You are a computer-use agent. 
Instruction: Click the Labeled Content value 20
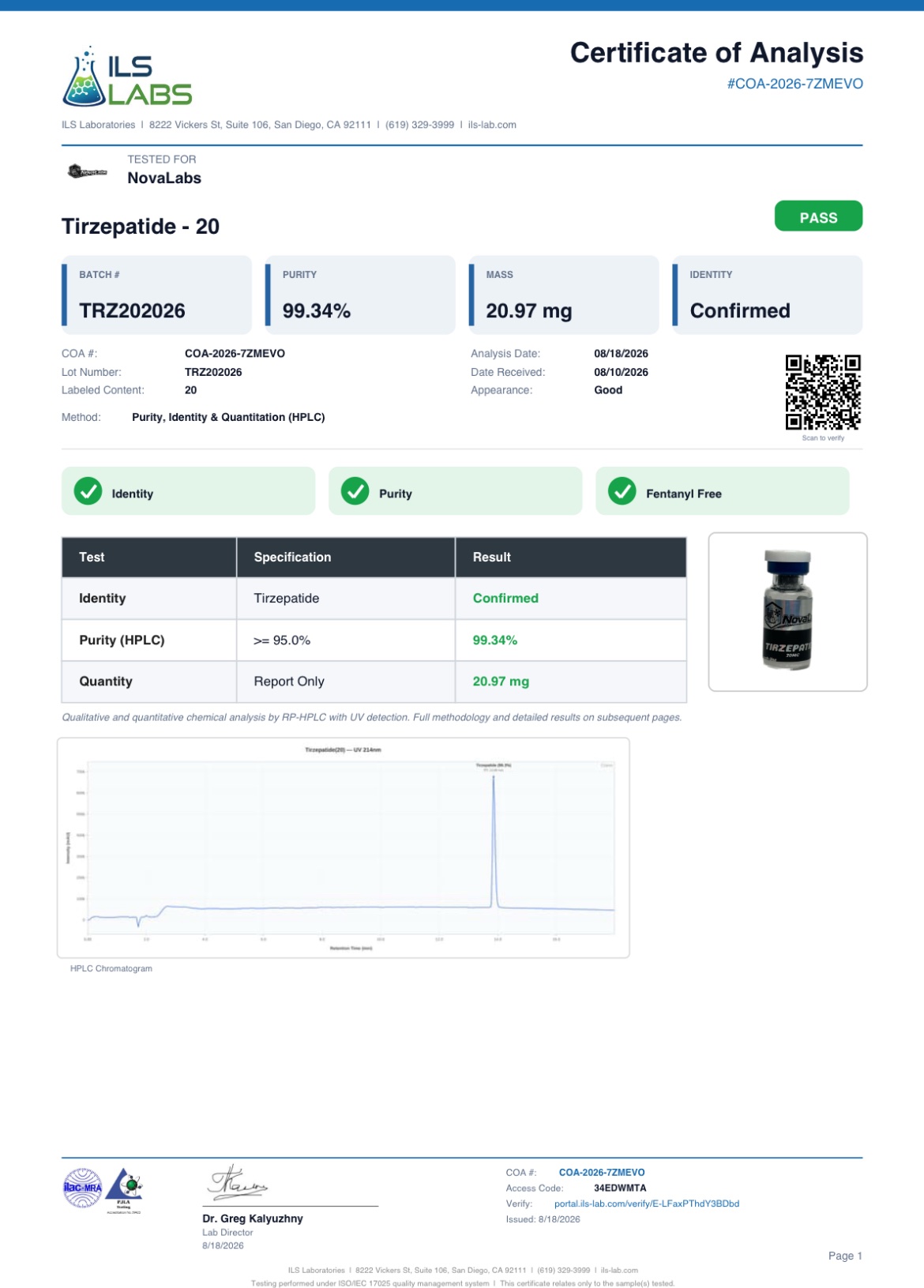[190, 390]
